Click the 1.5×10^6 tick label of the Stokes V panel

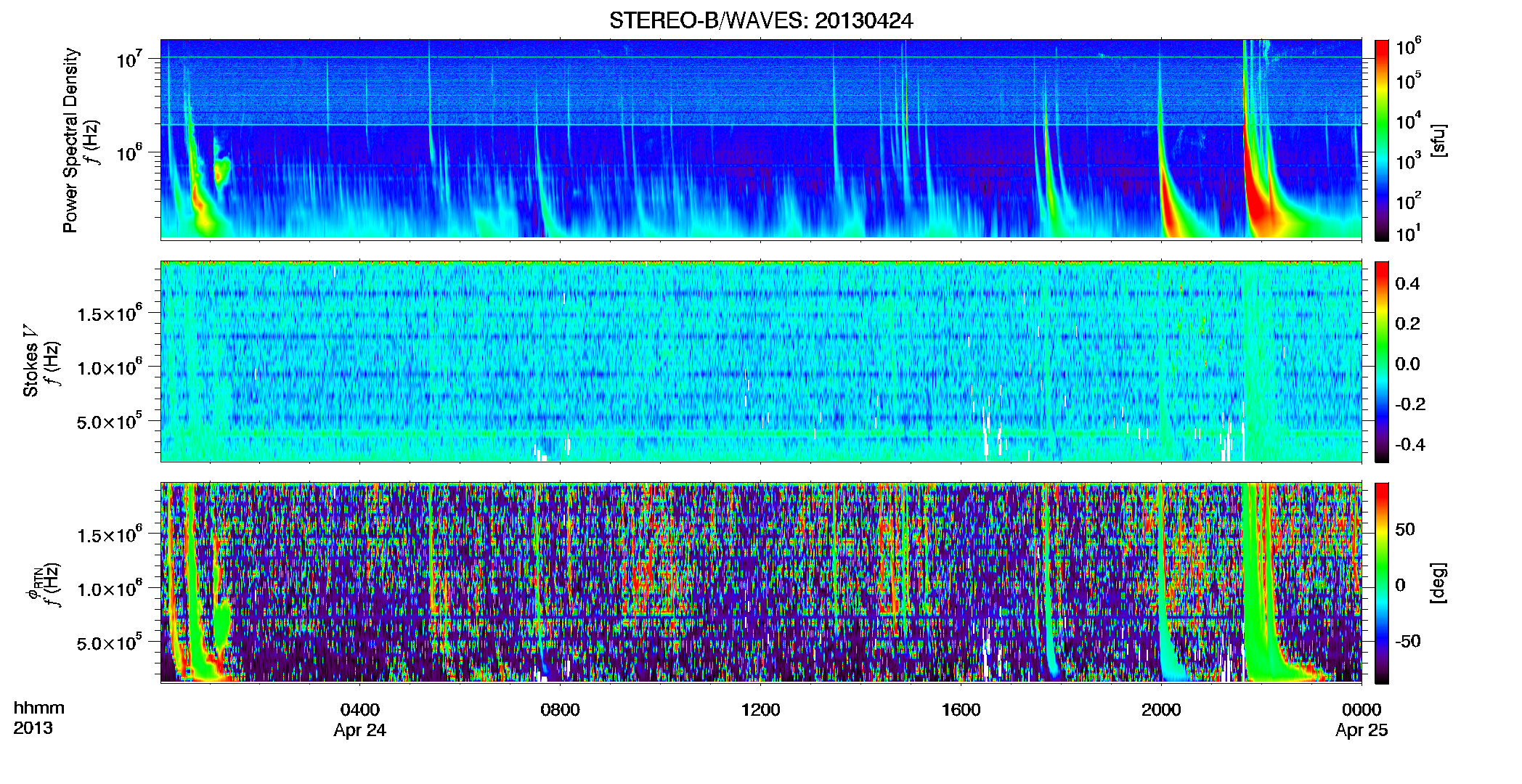[x=110, y=314]
